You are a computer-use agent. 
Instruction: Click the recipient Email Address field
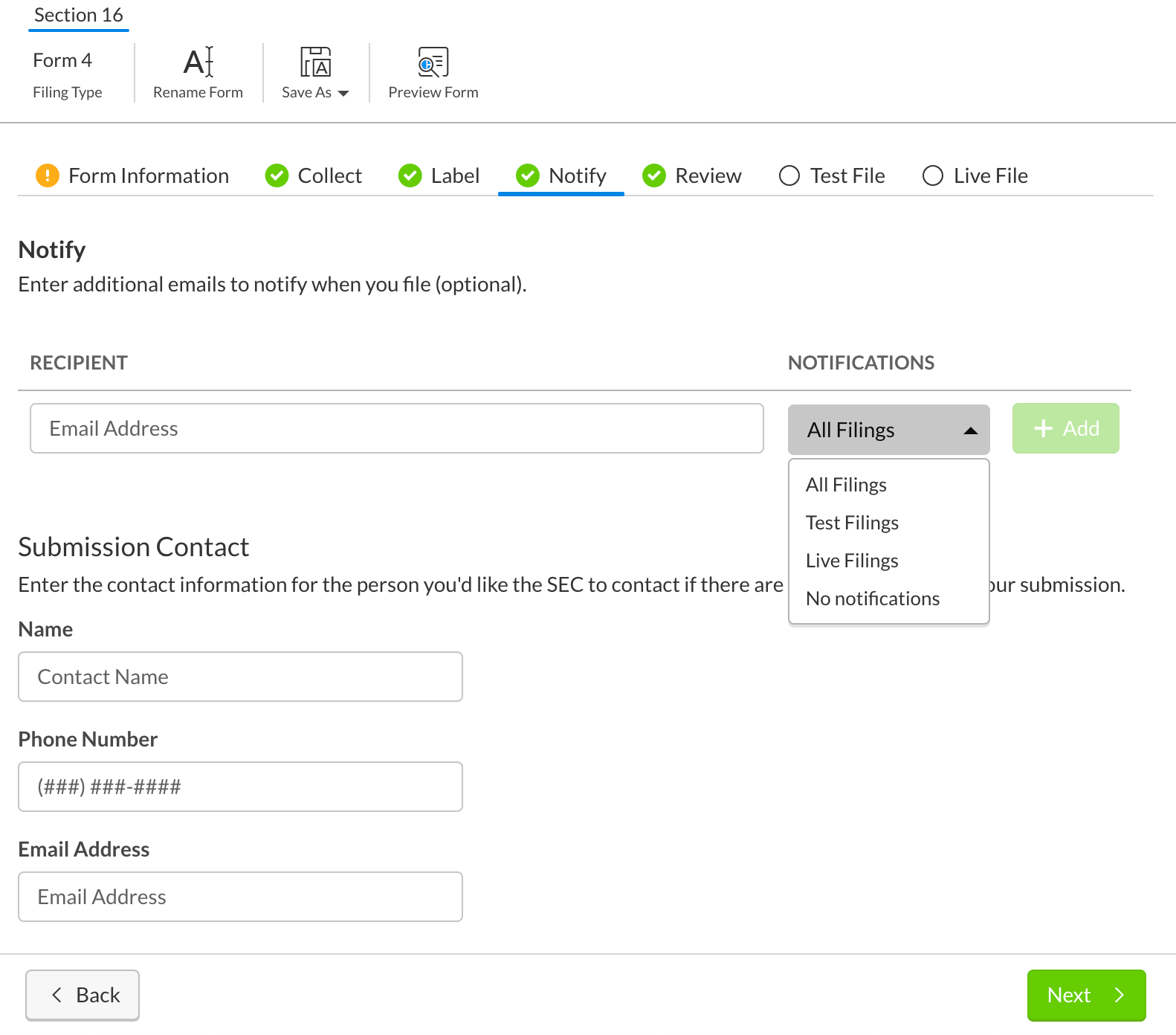[396, 428]
